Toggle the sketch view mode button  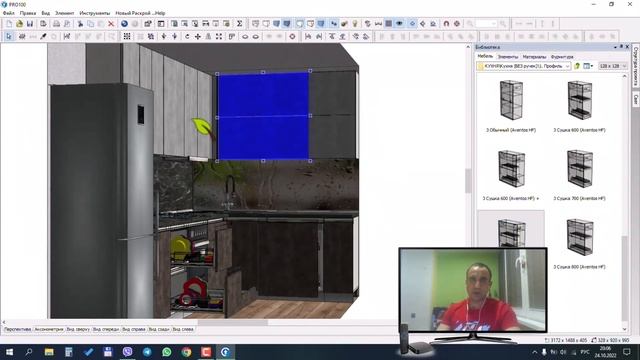click(266, 24)
